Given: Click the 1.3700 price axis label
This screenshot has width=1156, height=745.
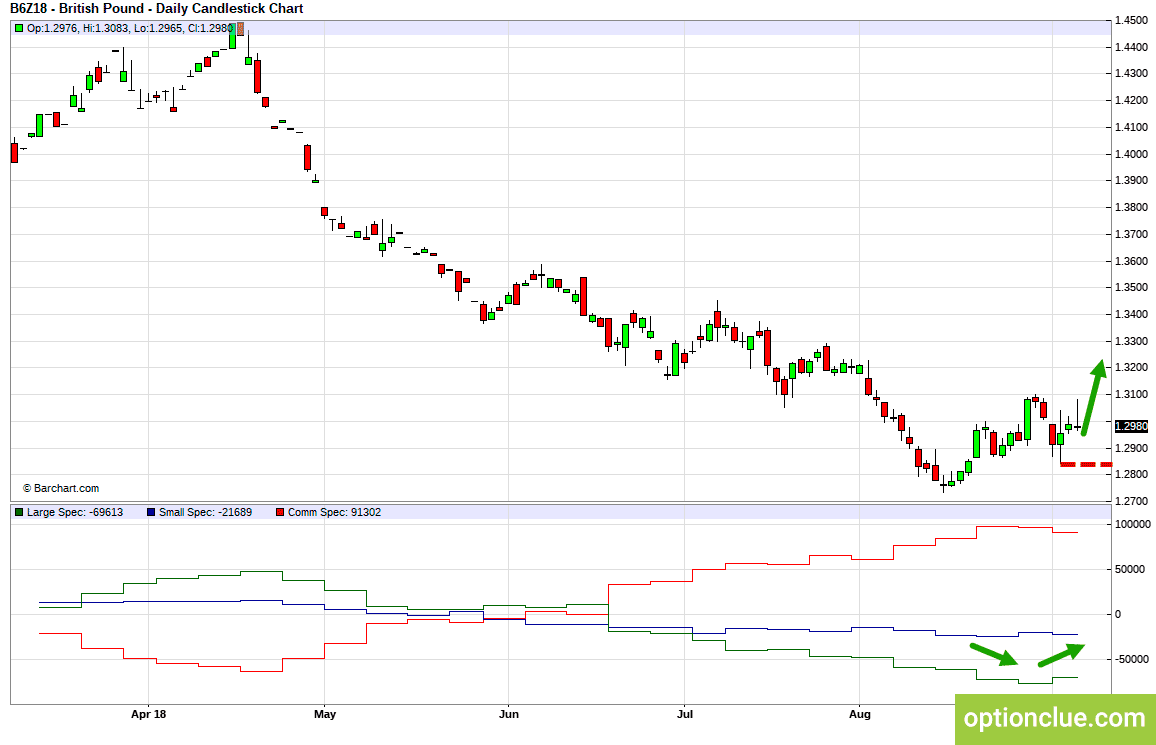Looking at the screenshot, I should tap(1132, 234).
